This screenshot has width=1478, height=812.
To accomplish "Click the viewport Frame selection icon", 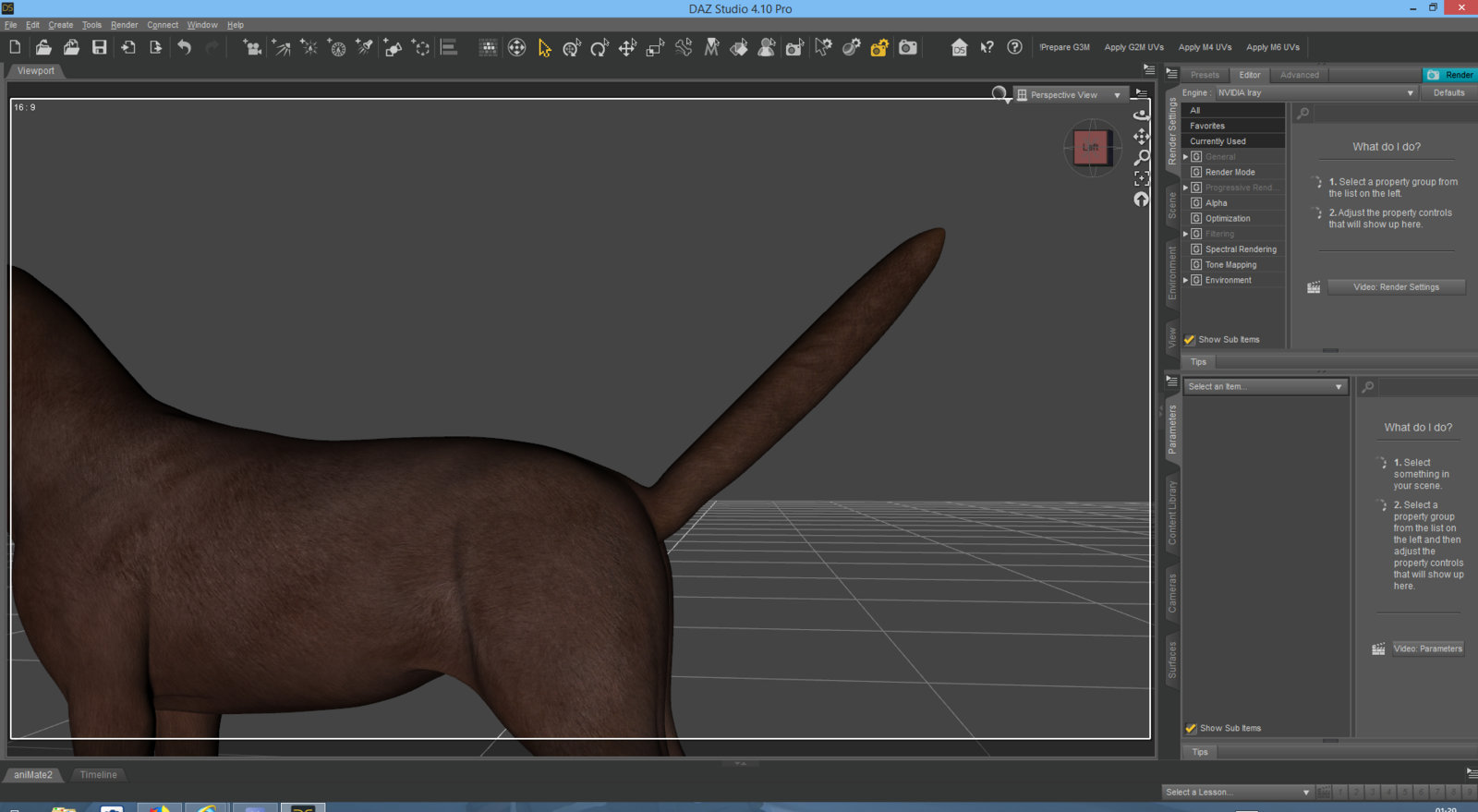I will pyautogui.click(x=1142, y=178).
